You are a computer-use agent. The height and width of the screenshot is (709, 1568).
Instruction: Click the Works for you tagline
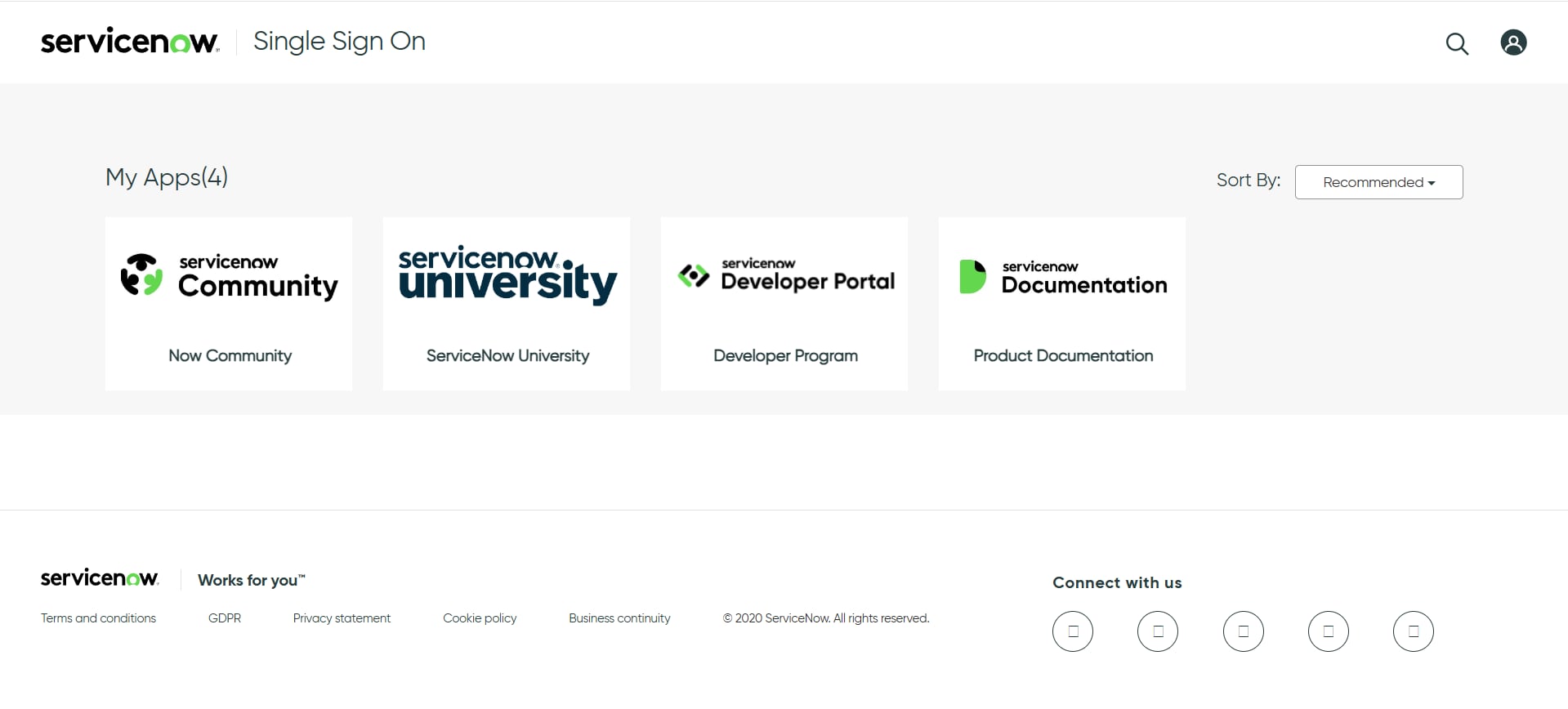pyautogui.click(x=252, y=580)
